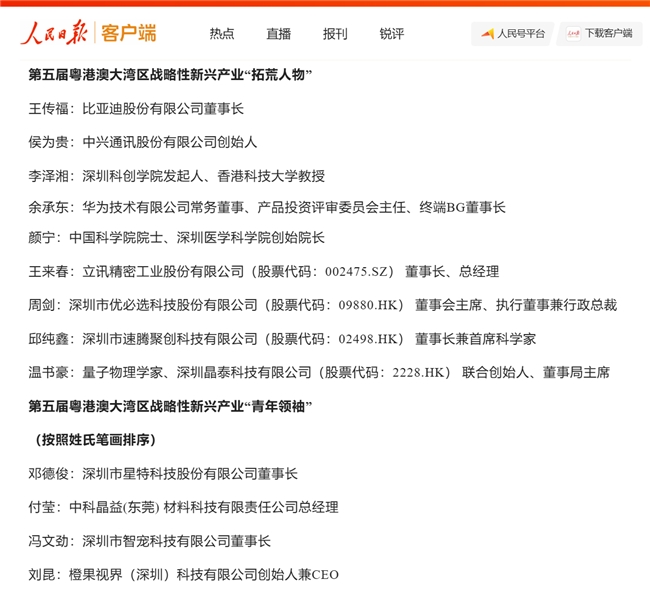Select the 锐评 navigation item

(392, 34)
